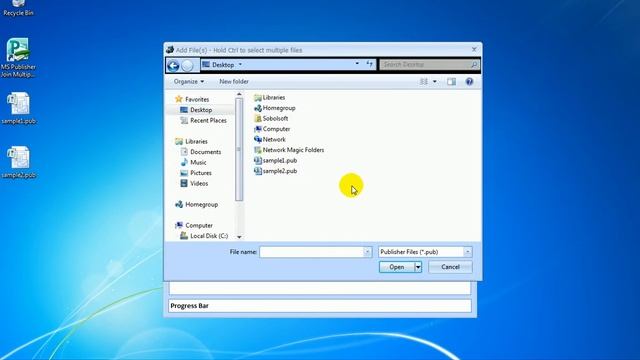Click the Progress Bar in background window
This screenshot has width=640, height=360.
[320, 306]
